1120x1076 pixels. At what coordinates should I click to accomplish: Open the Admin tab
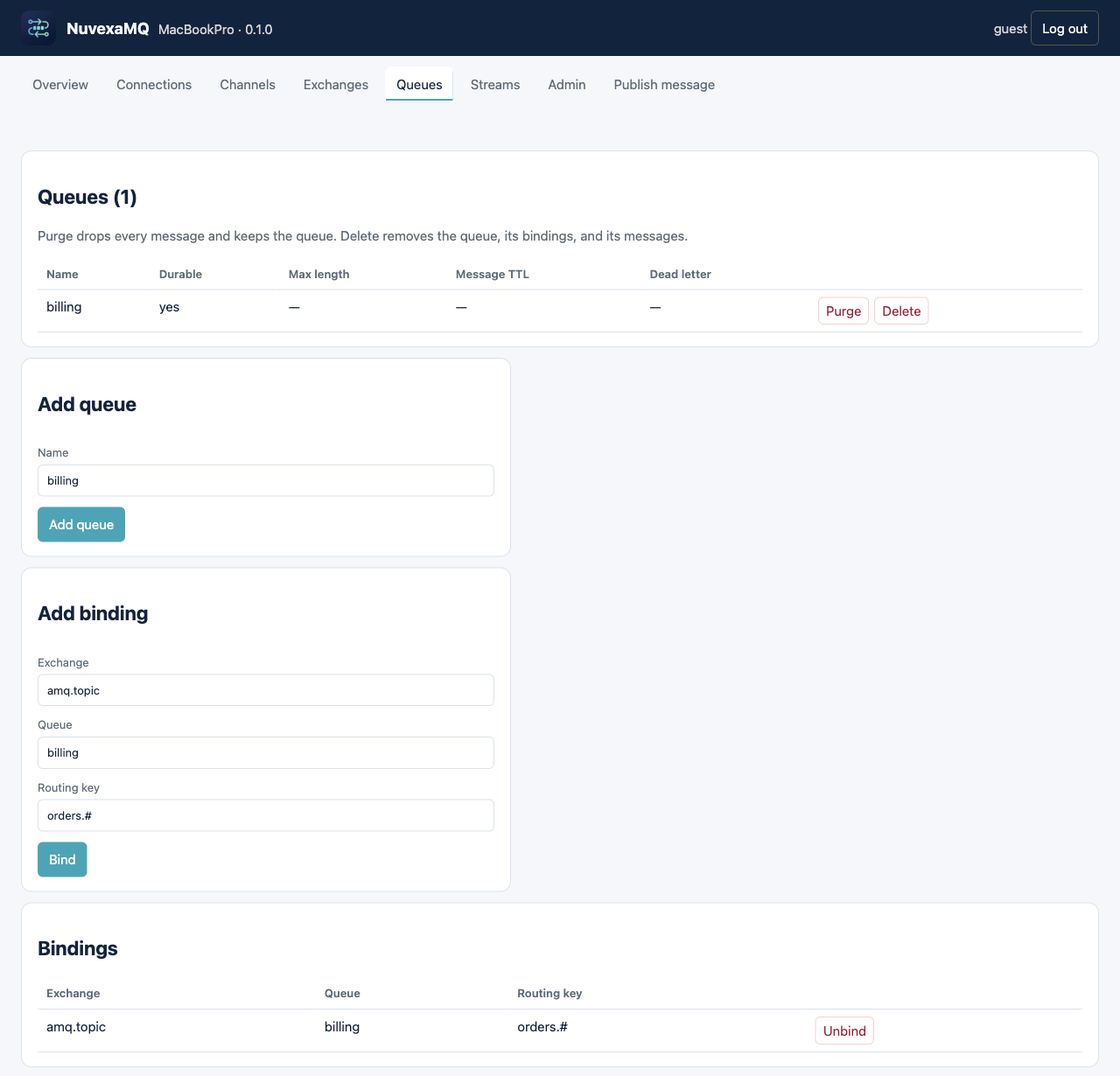[567, 85]
